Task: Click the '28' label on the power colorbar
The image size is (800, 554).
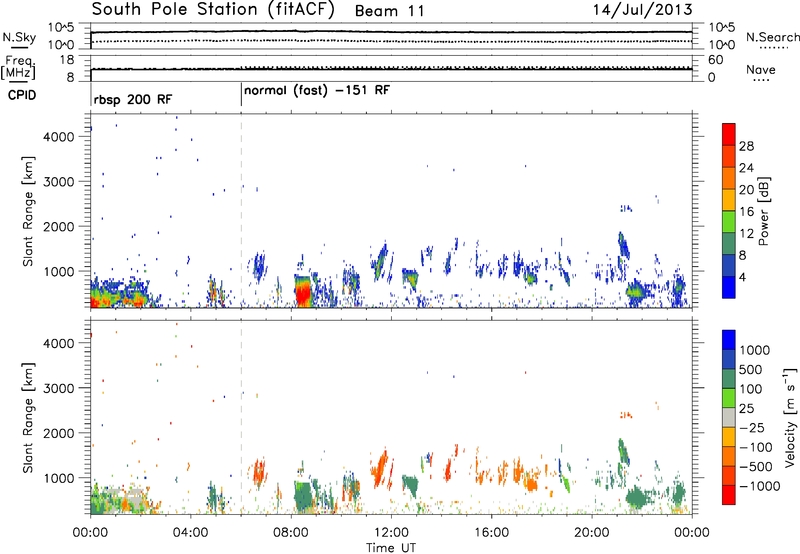Action: [x=746, y=146]
